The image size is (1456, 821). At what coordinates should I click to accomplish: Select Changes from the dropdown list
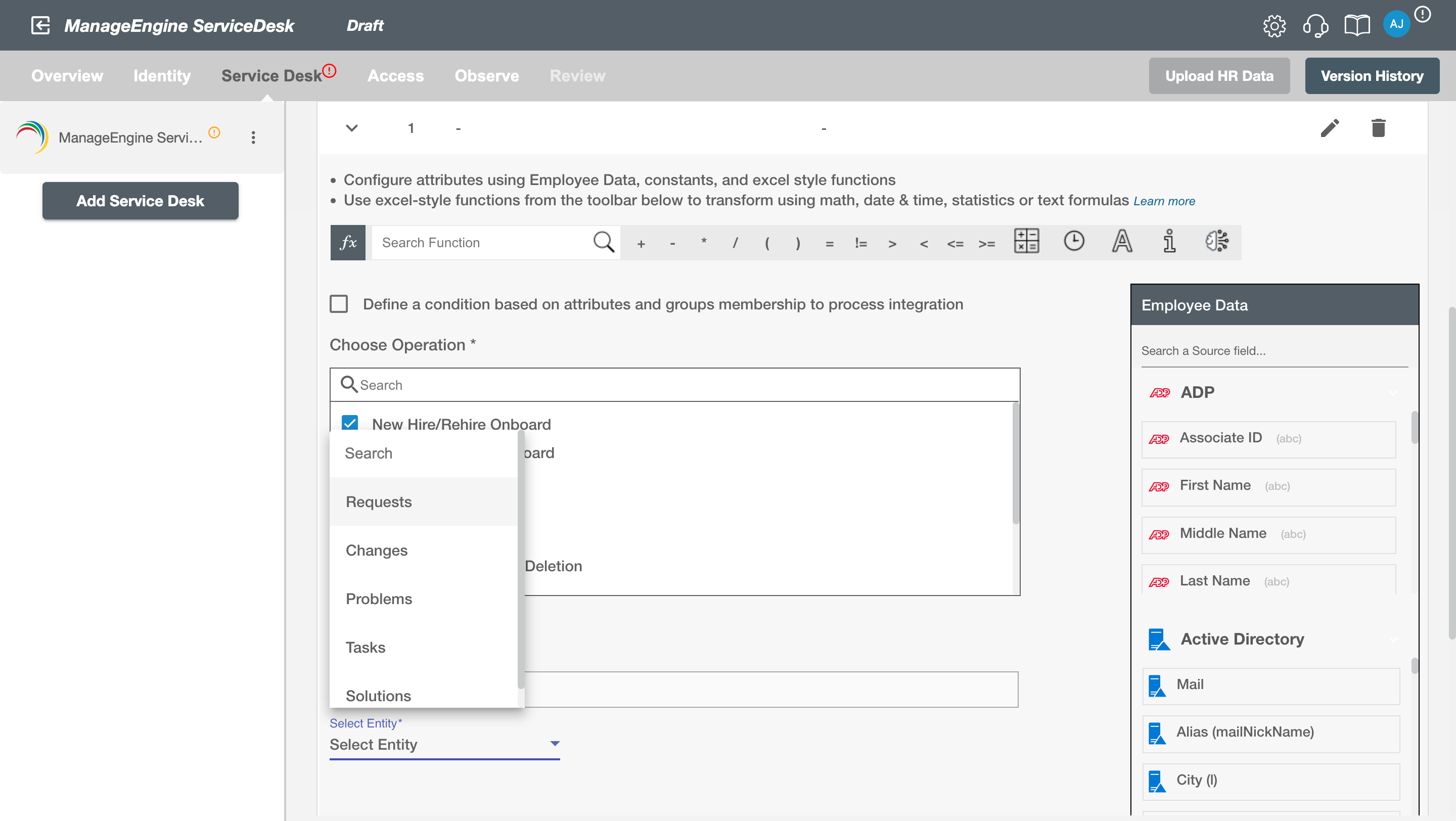click(x=423, y=551)
